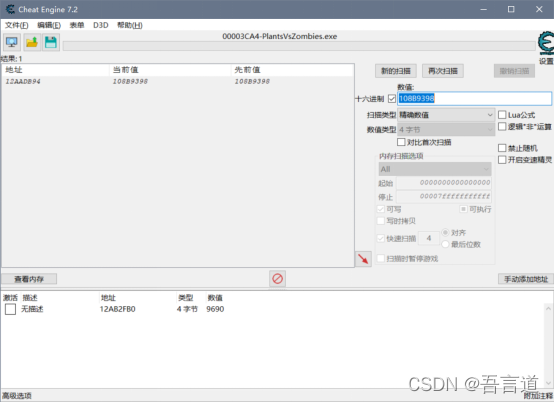
Task: Click the 无描述 description cell
Action: 32,309
